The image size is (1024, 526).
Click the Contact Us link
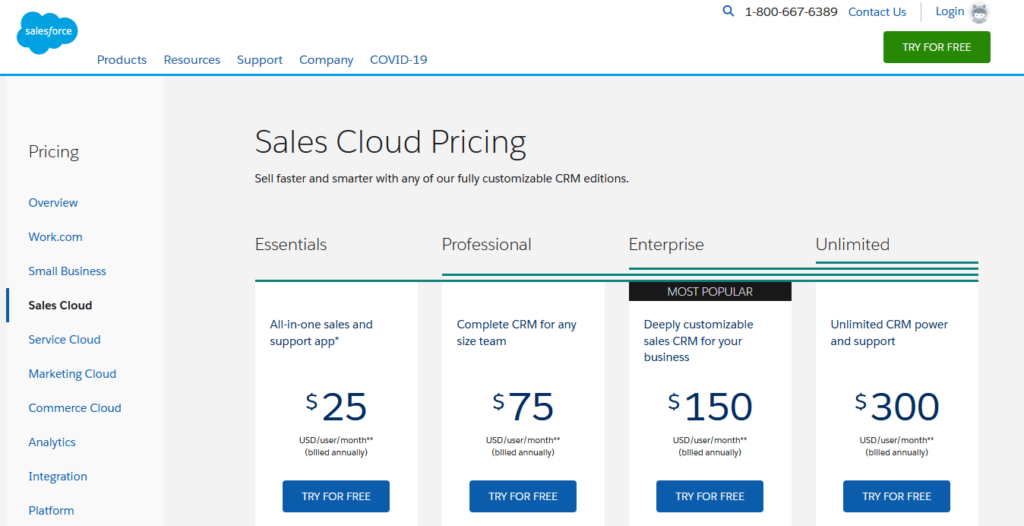tap(877, 12)
